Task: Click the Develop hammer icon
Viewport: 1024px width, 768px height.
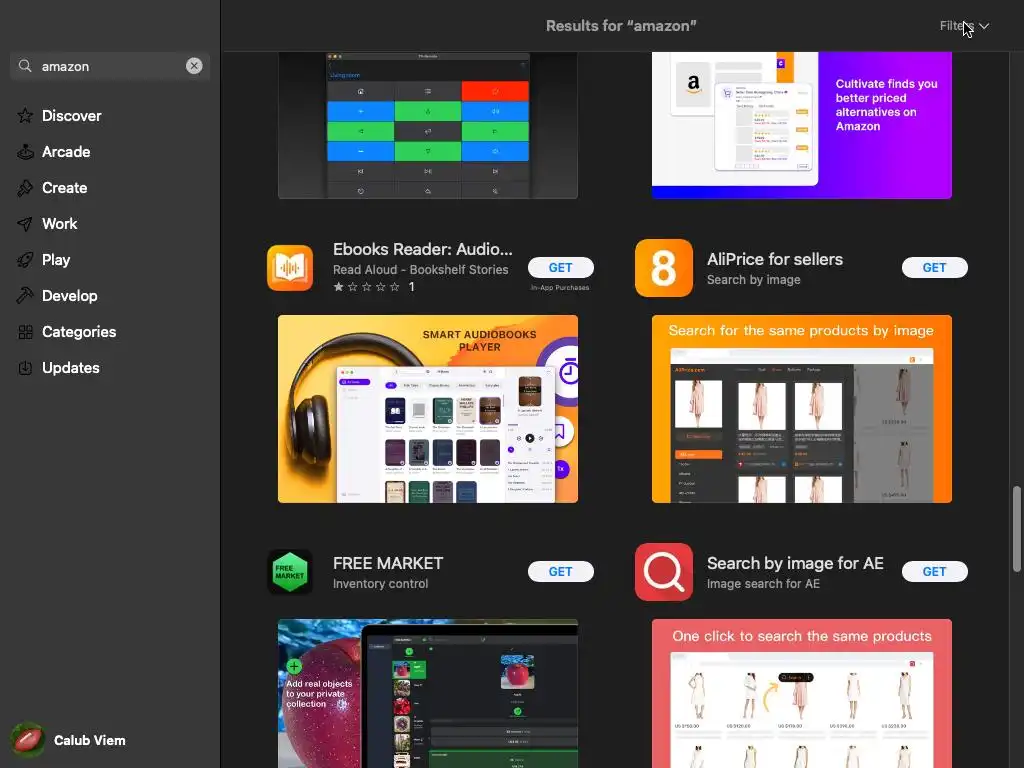Action: click(25, 296)
